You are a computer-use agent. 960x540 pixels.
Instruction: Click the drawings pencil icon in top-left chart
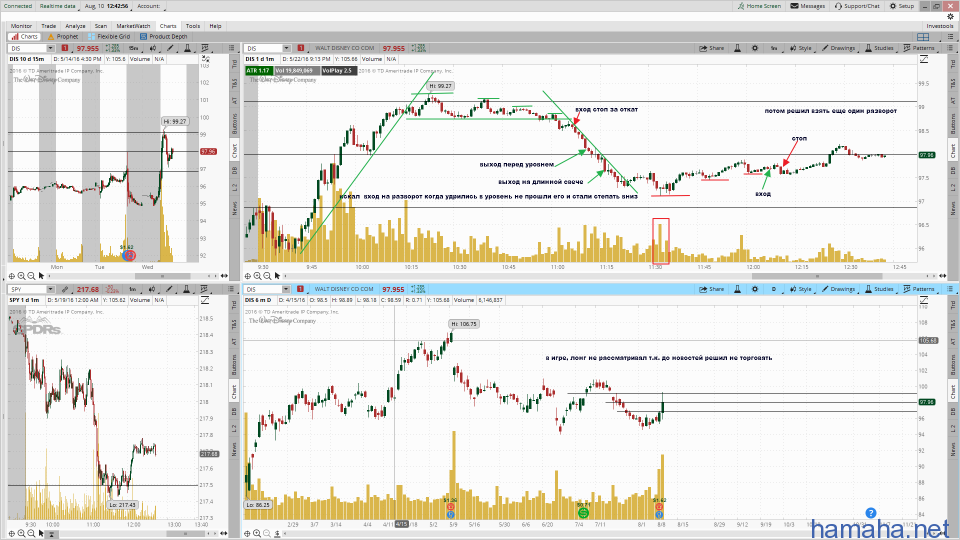pos(170,48)
